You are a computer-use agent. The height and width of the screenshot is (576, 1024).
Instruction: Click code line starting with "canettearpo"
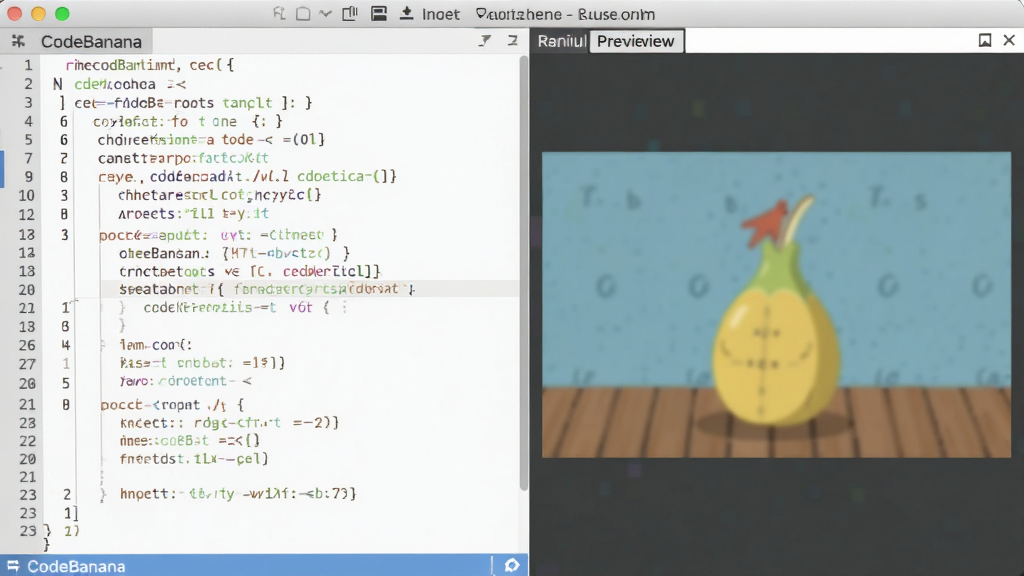pos(183,158)
